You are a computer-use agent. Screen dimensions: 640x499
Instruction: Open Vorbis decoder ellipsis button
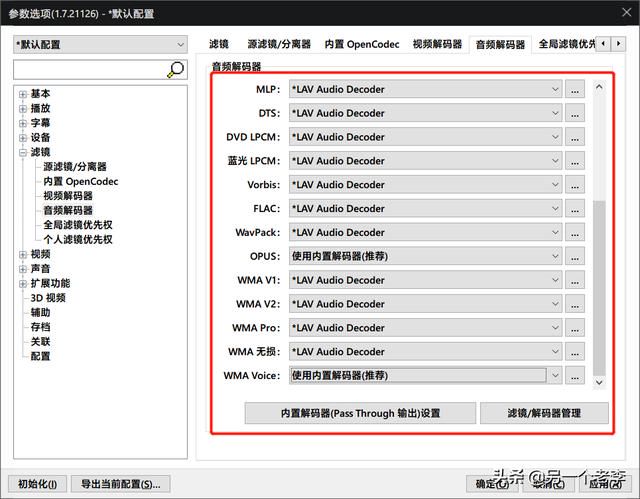point(575,185)
